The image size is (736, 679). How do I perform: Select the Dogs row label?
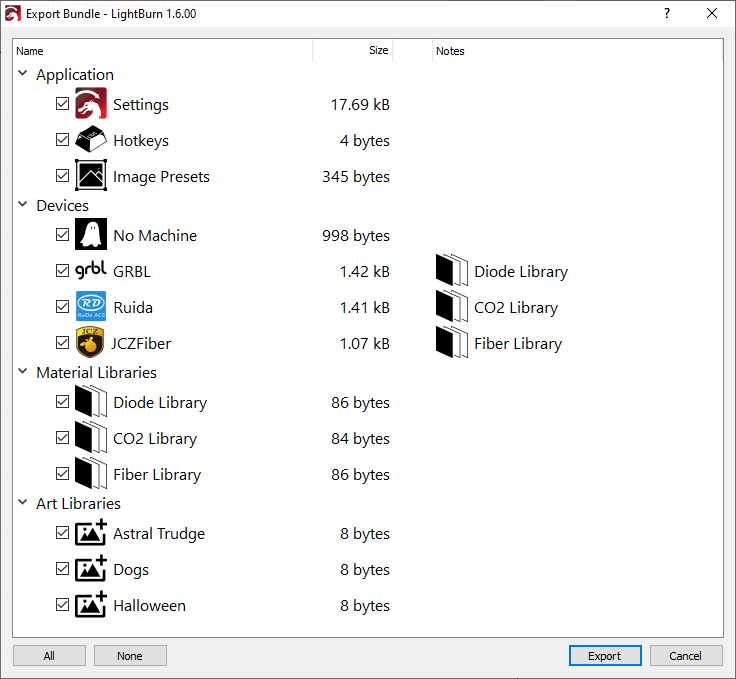(131, 570)
